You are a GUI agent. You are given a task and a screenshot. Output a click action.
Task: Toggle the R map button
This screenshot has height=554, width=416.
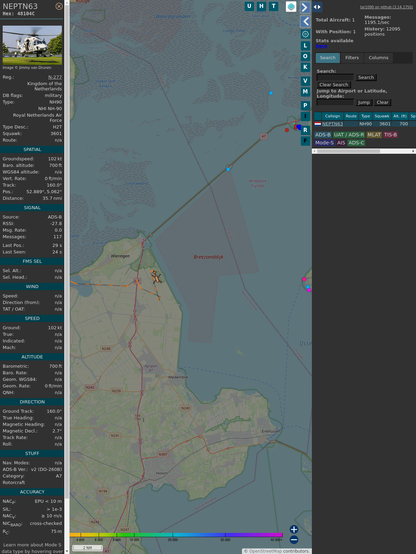pyautogui.click(x=305, y=130)
